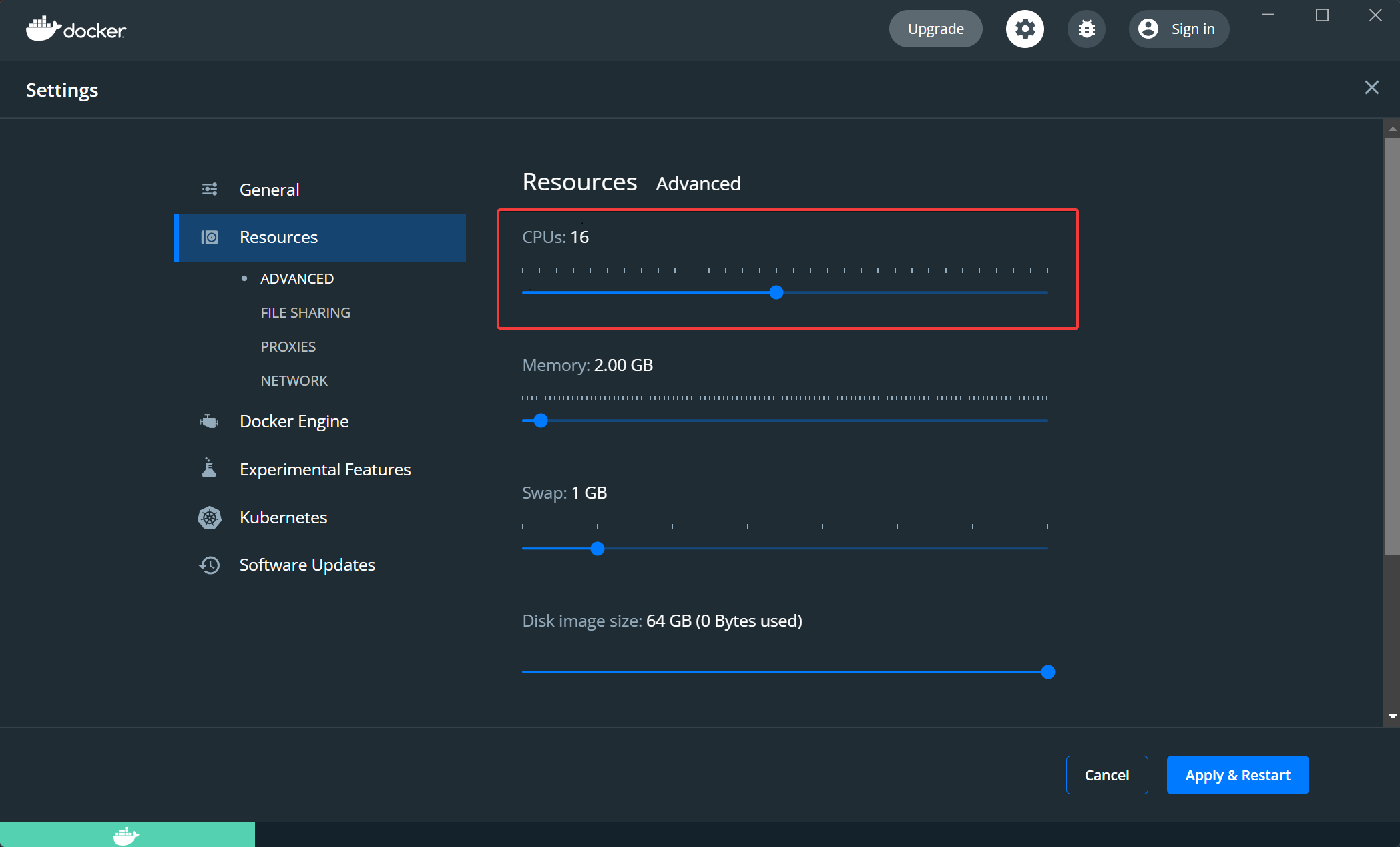Cancel the settings changes
The image size is (1400, 847).
pos(1107,775)
